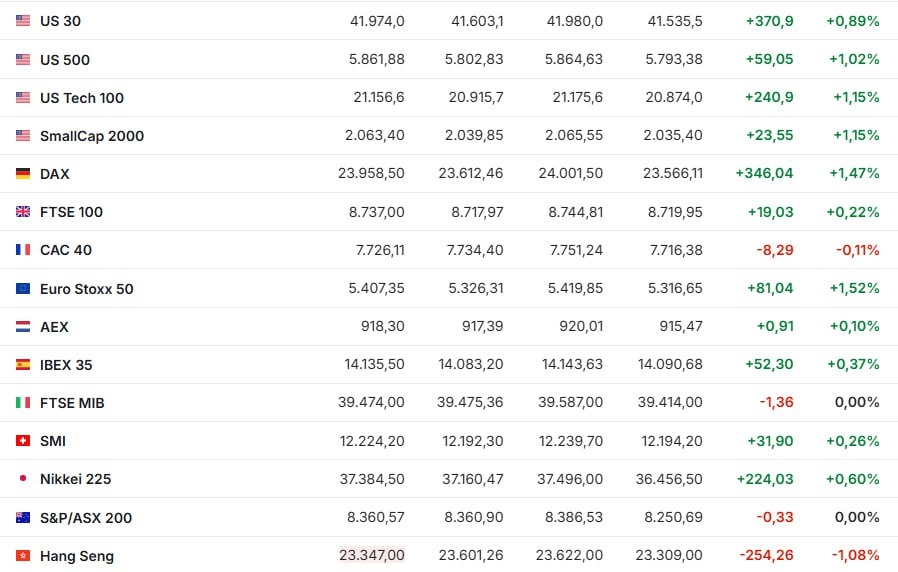
Task: Click the German flag icon next to DAX
Action: click(x=23, y=173)
